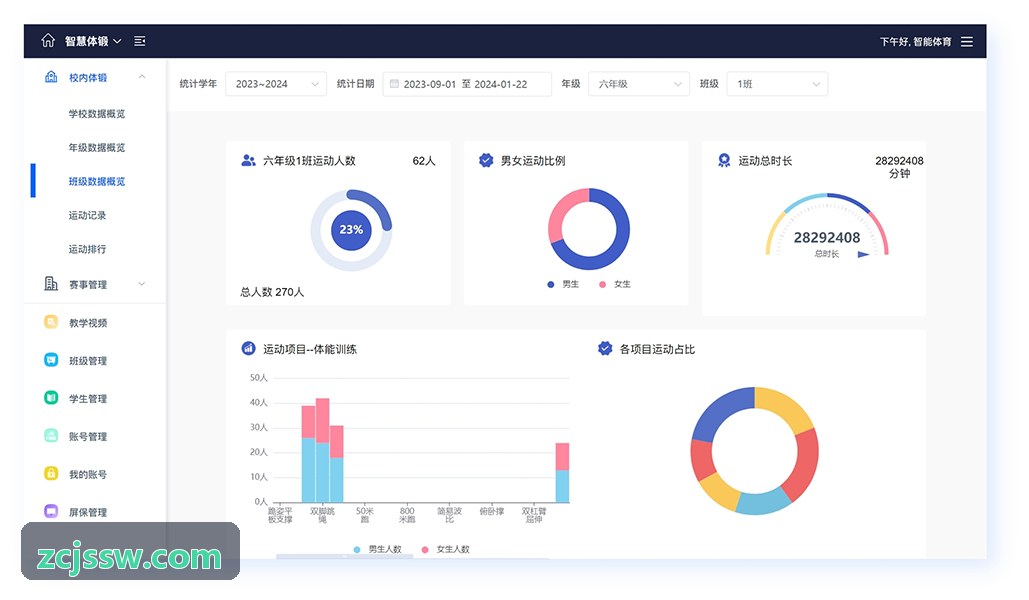The width and height of the screenshot is (1029, 600).
Task: Open 学生管理 page
Action: coord(88,398)
